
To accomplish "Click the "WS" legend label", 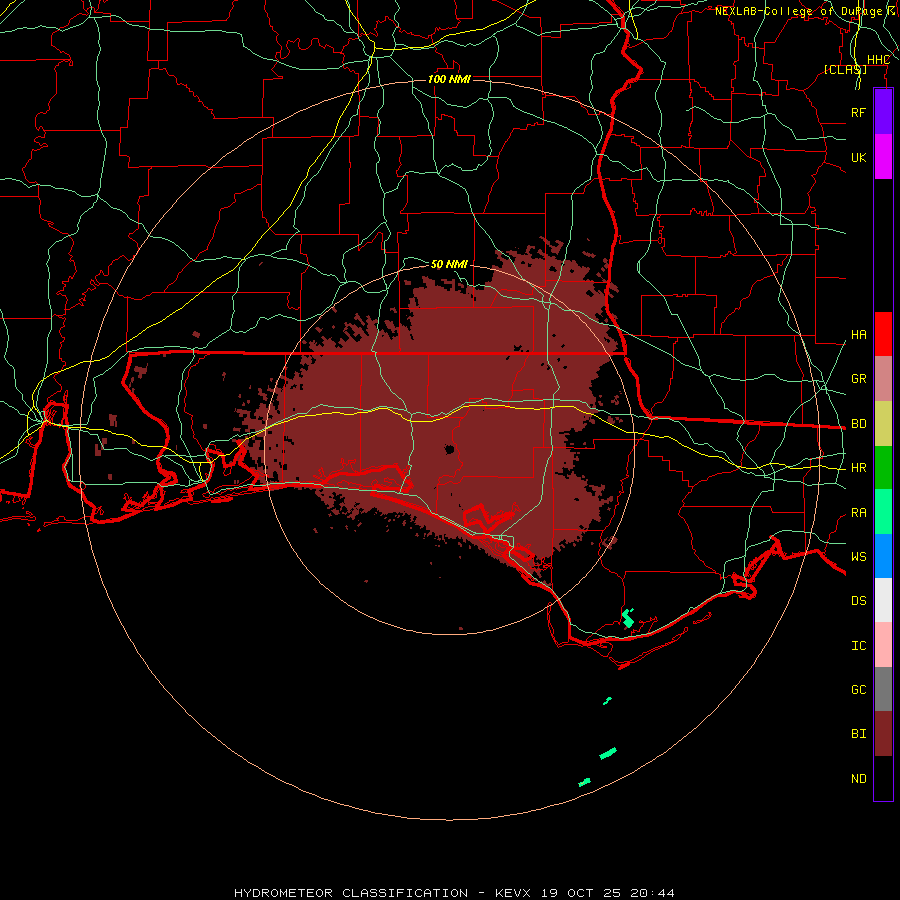I will [858, 556].
